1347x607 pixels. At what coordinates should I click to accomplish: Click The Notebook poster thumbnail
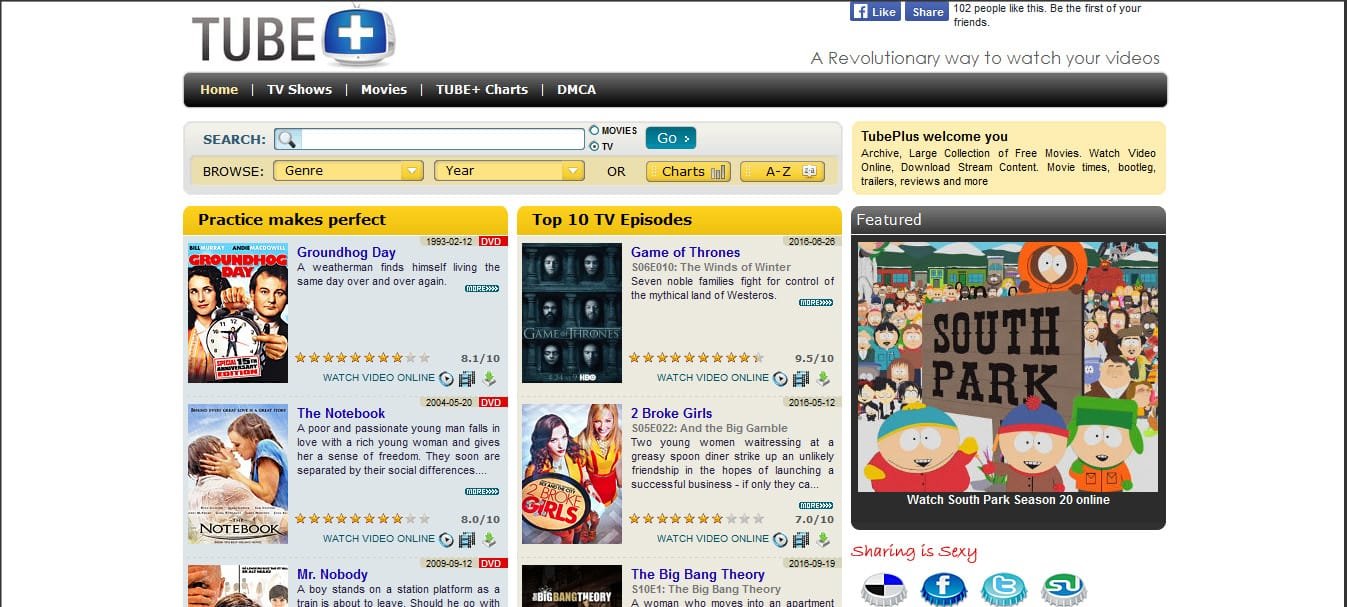238,474
